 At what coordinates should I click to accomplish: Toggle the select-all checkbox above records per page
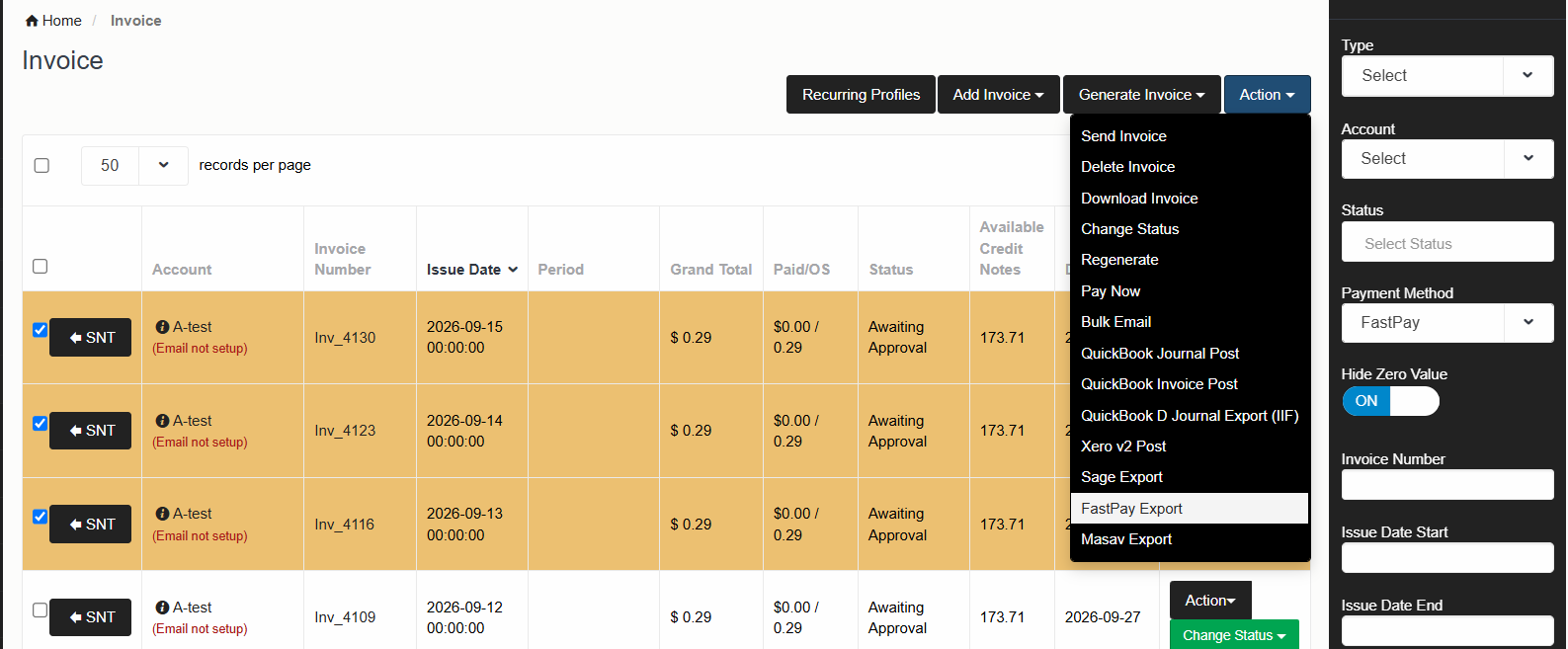[41, 165]
